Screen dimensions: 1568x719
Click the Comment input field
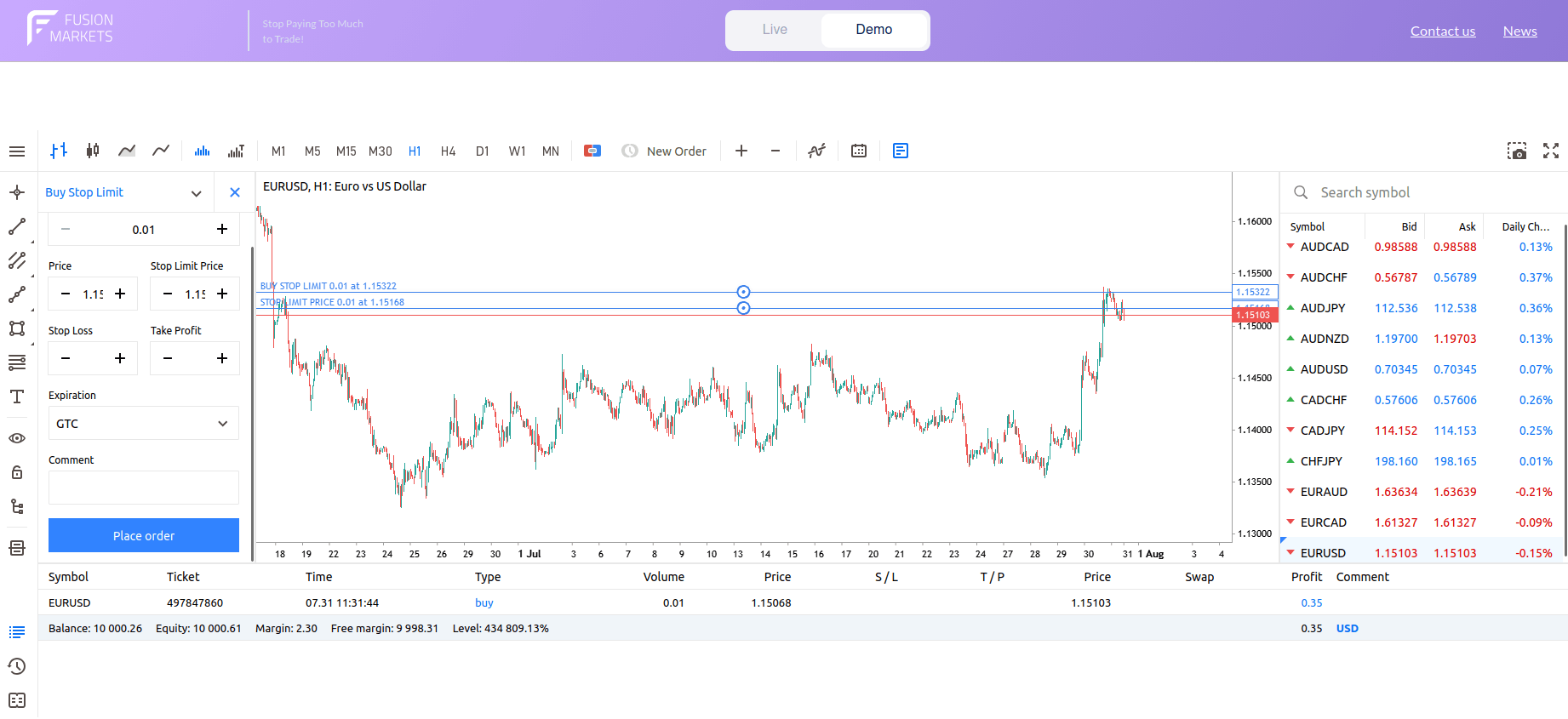point(144,488)
